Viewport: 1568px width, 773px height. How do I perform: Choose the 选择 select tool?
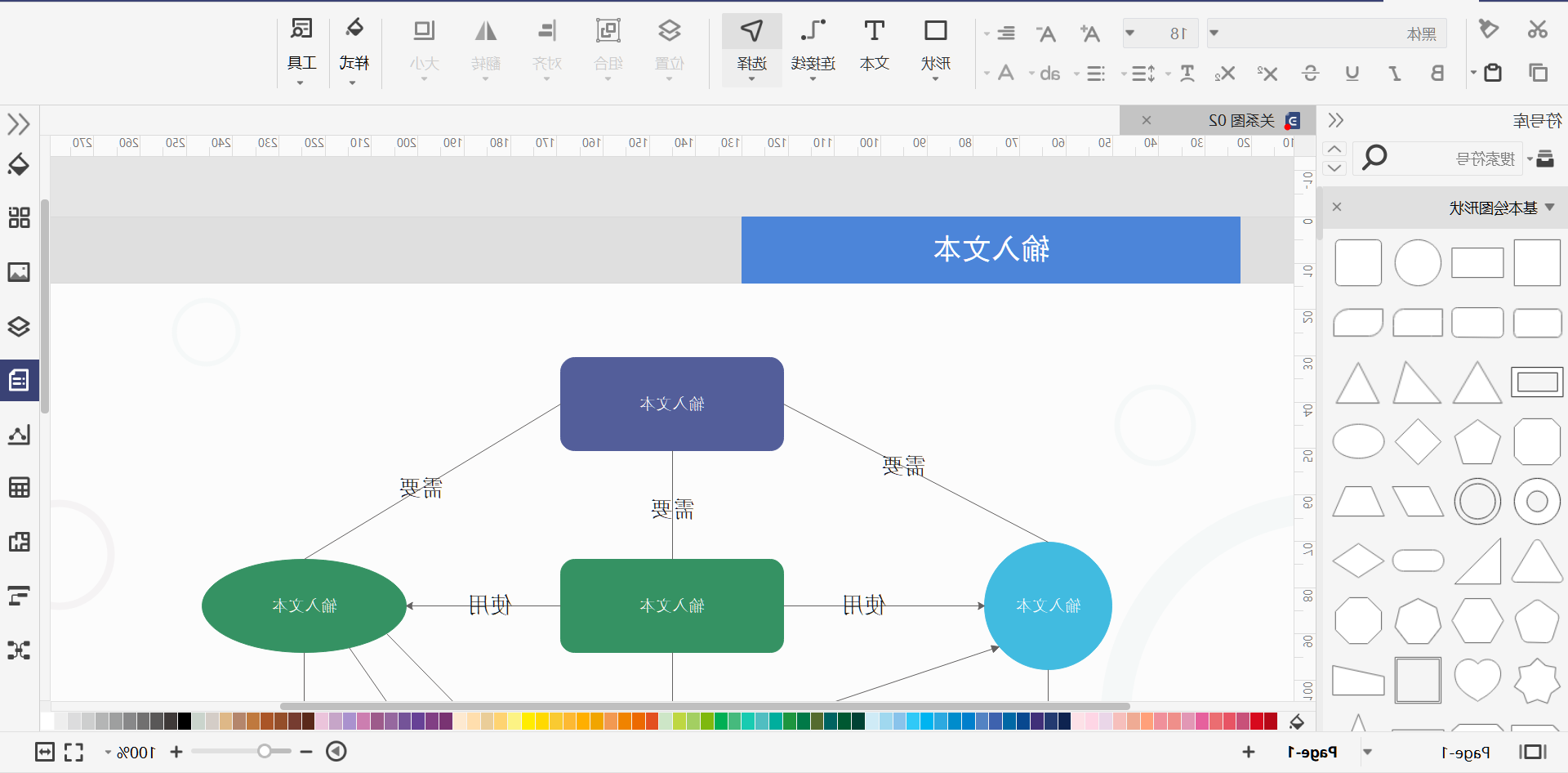point(752,49)
